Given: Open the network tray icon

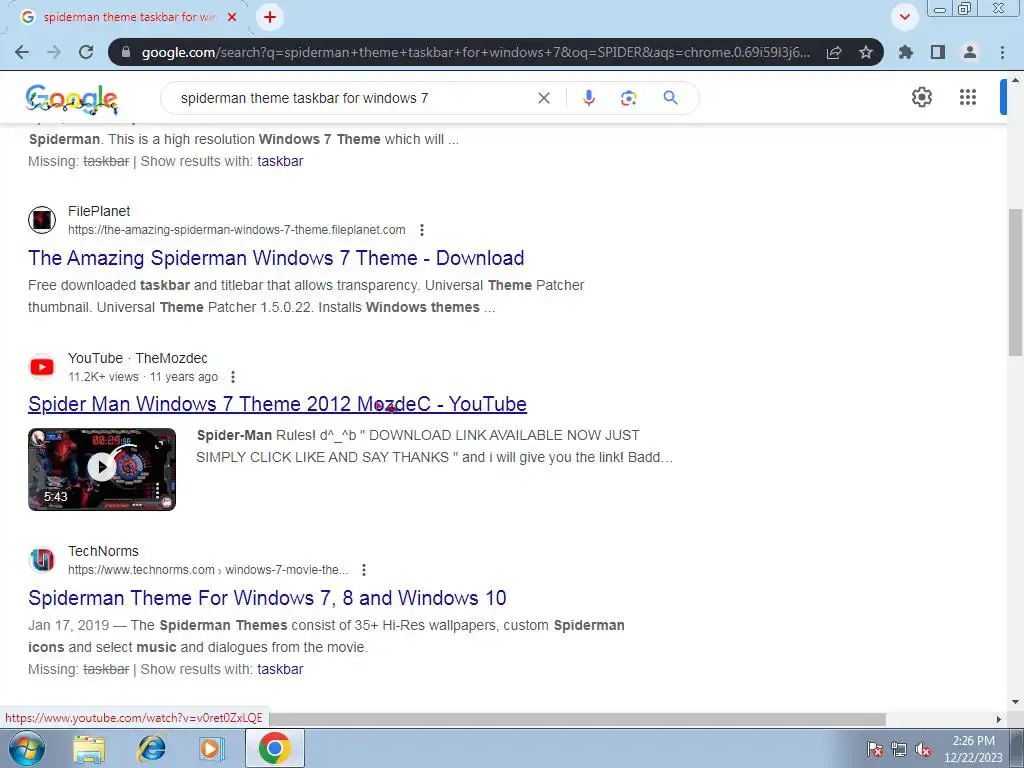Looking at the screenshot, I should (x=899, y=750).
